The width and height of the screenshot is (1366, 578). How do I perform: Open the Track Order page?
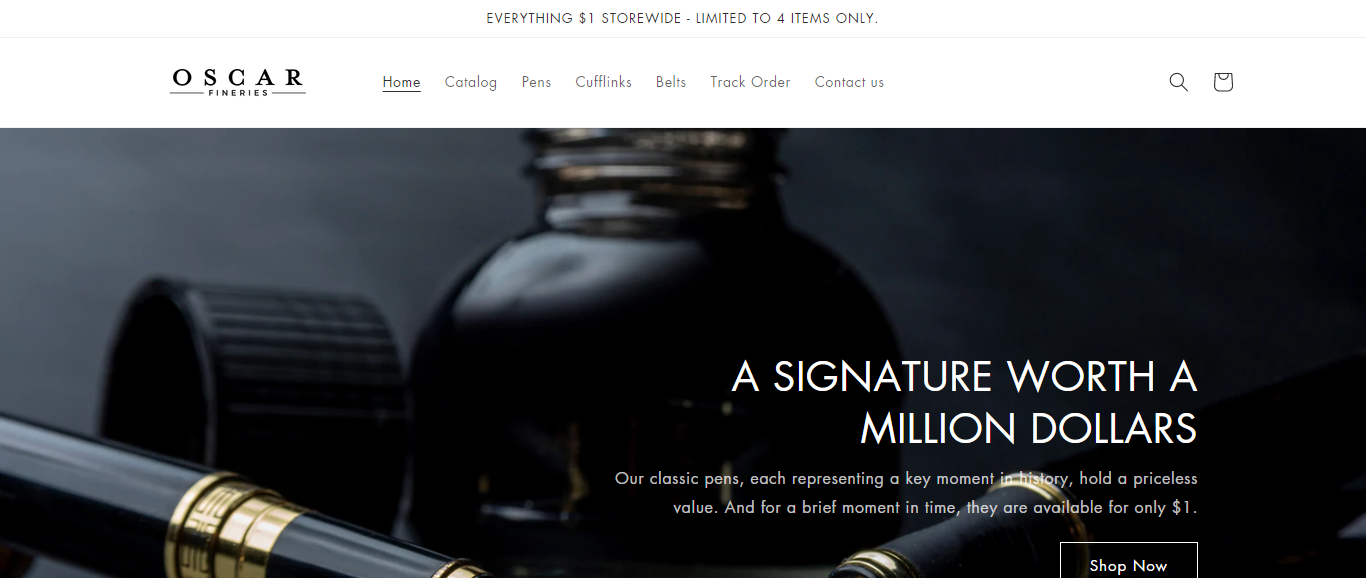(x=750, y=82)
